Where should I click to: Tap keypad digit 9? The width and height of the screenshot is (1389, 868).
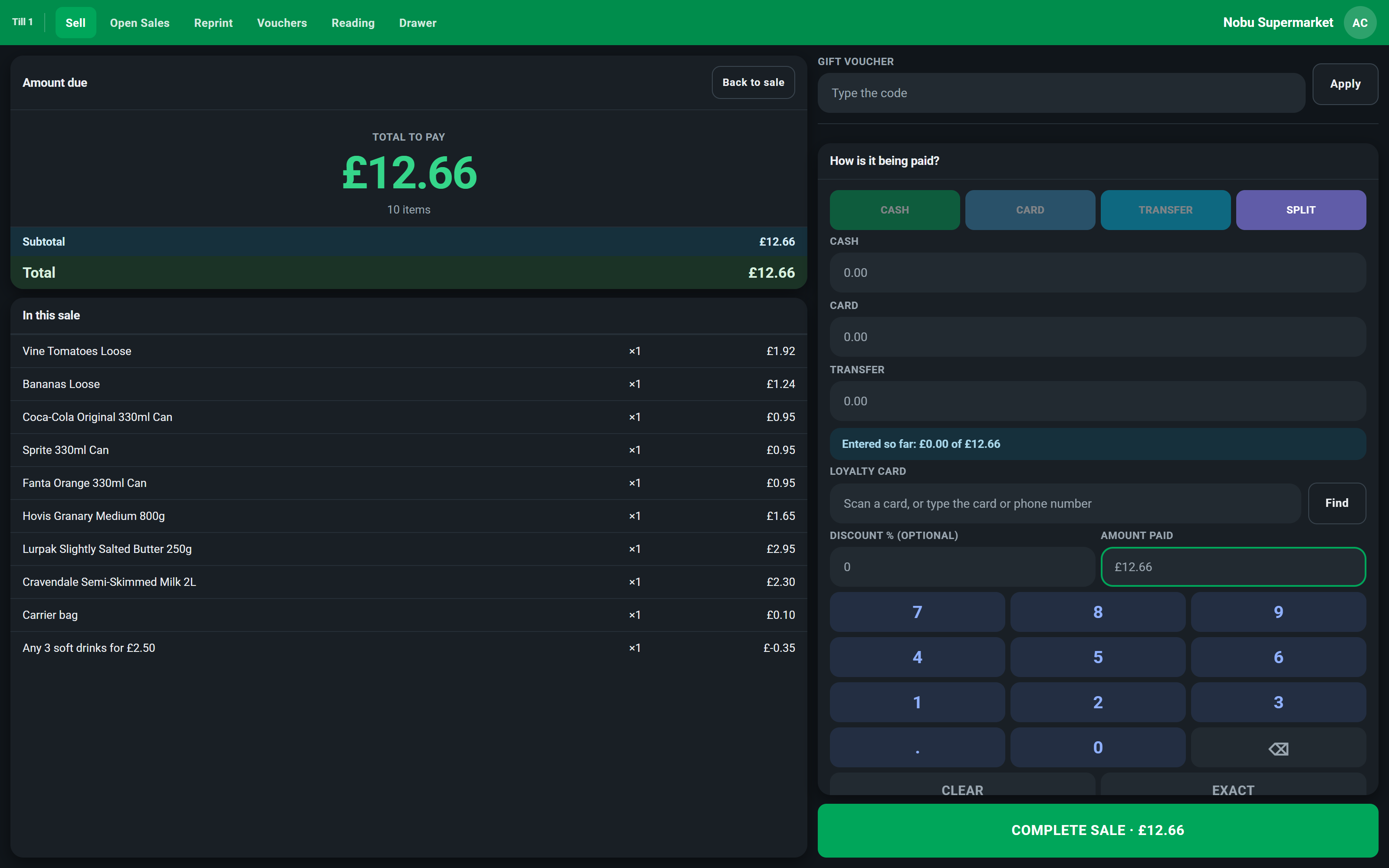[x=1277, y=612]
